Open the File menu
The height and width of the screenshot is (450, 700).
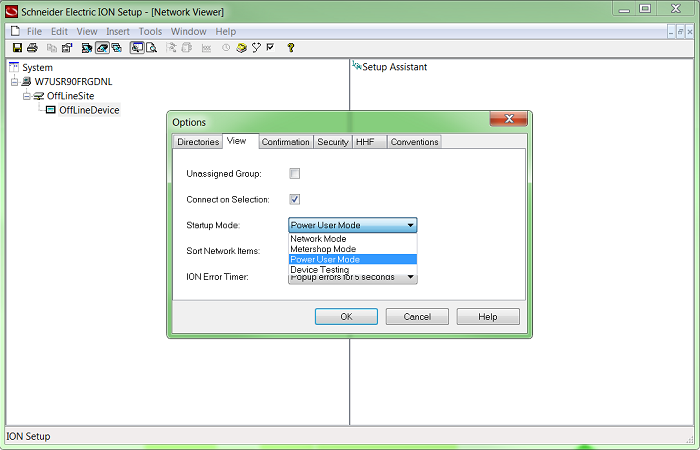coord(34,32)
